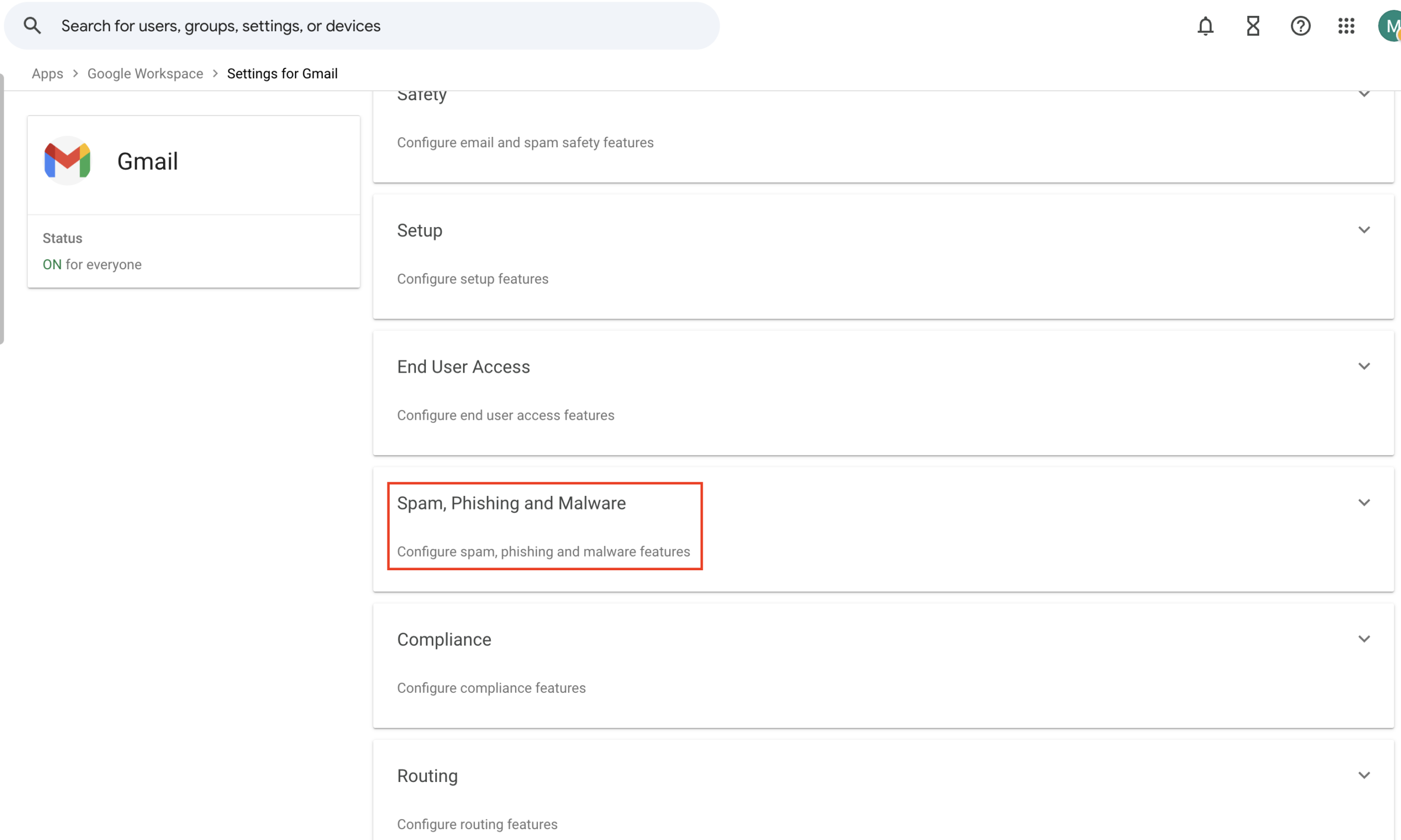Expand the Setup section chevron
Viewport: 1401px width, 840px height.
click(x=1364, y=230)
